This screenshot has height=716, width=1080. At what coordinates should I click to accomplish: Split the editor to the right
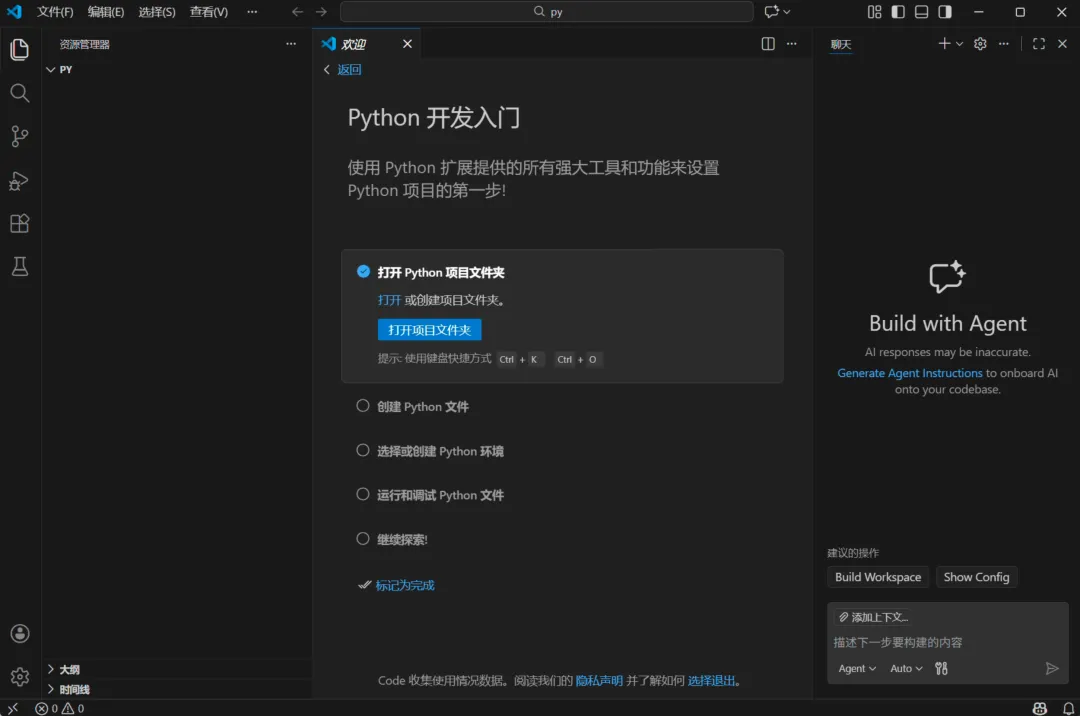[768, 43]
